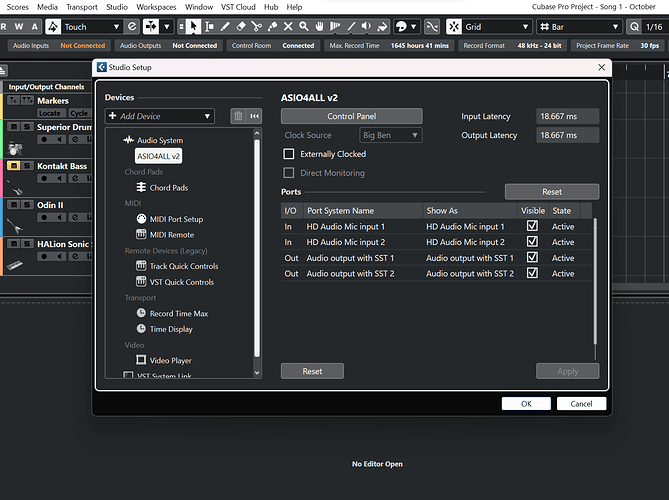Viewport: 669px width, 500px height.
Task: Select the Zoom magnifier tool
Action: [x=304, y=26]
